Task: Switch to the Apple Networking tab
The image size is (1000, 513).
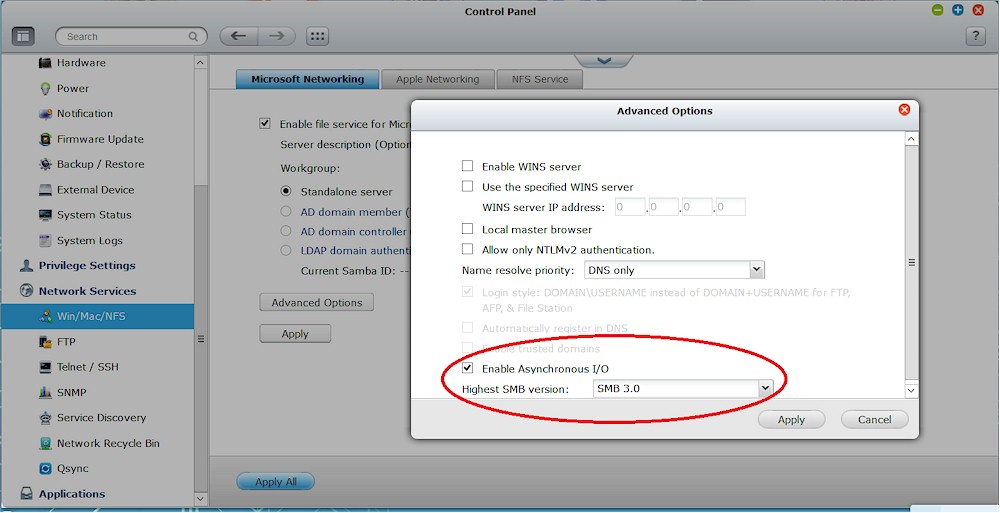Action: [437, 79]
